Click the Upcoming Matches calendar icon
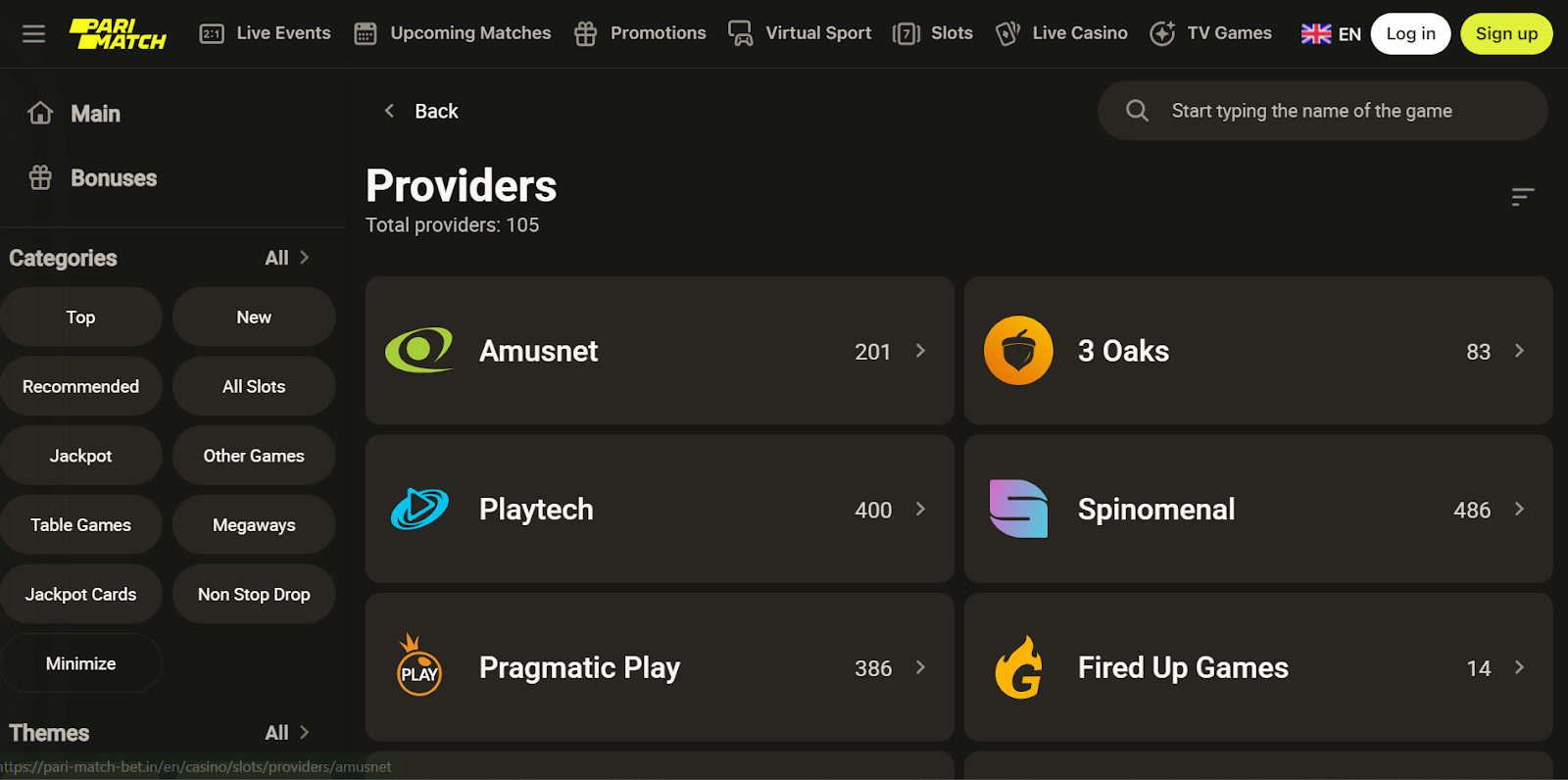 click(x=366, y=34)
